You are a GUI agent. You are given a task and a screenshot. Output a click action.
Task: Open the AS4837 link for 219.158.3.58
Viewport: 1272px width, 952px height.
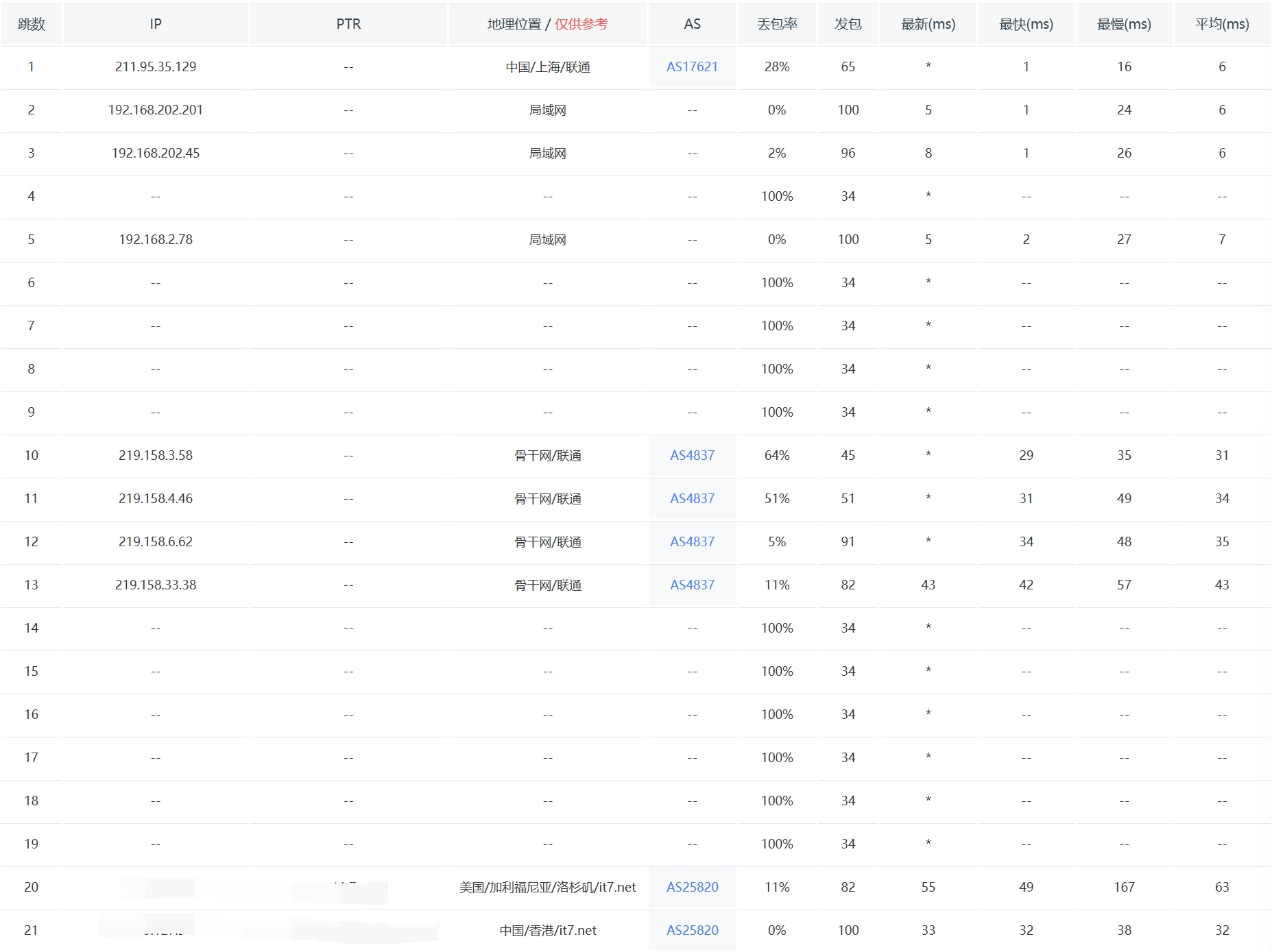point(692,455)
